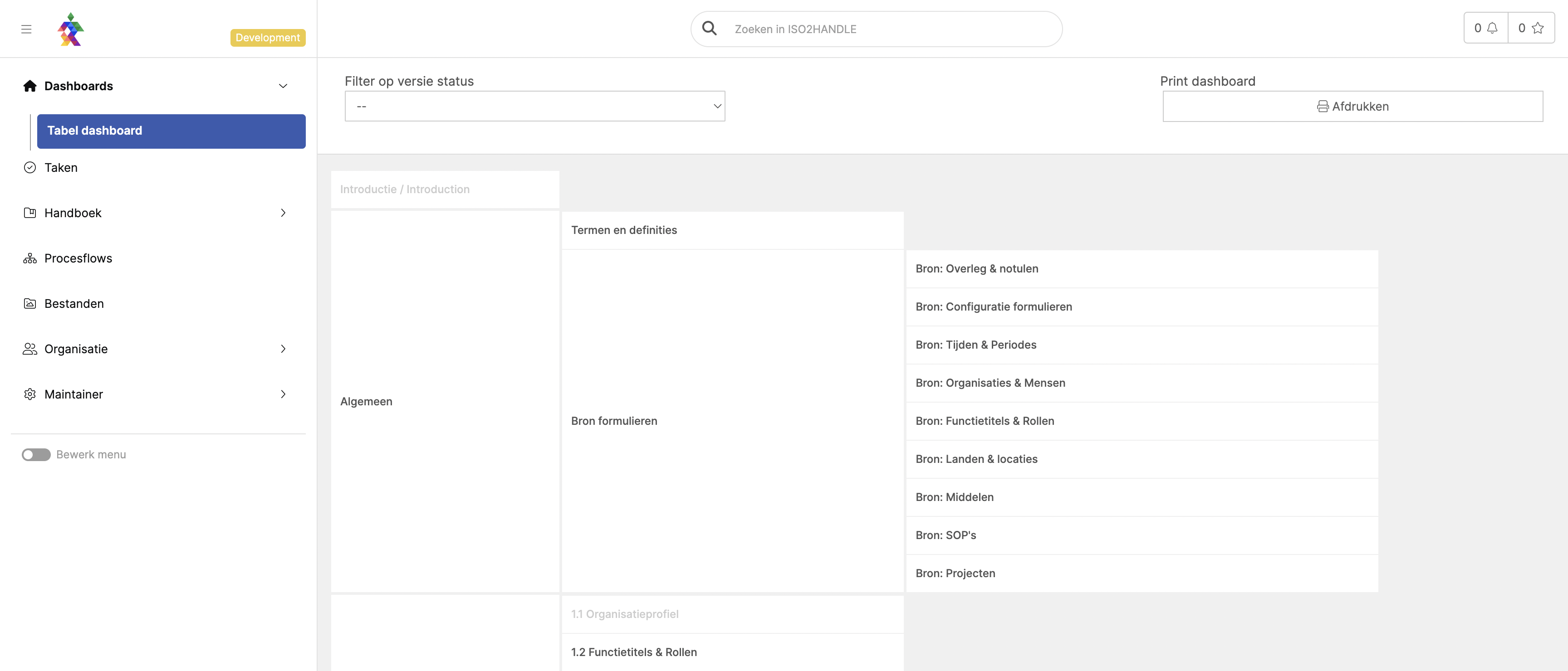Open the Filter op versie status dropdown
This screenshot has width=1568, height=671.
point(534,107)
